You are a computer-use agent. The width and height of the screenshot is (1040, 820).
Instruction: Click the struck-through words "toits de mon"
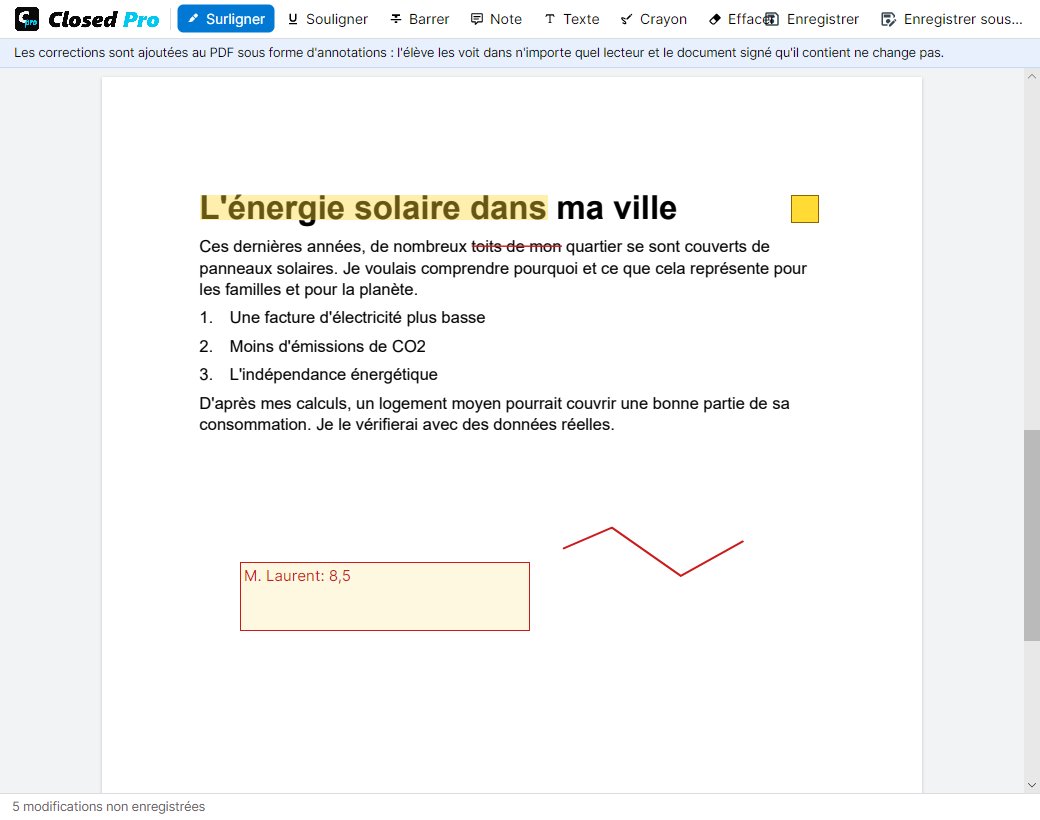(516, 247)
